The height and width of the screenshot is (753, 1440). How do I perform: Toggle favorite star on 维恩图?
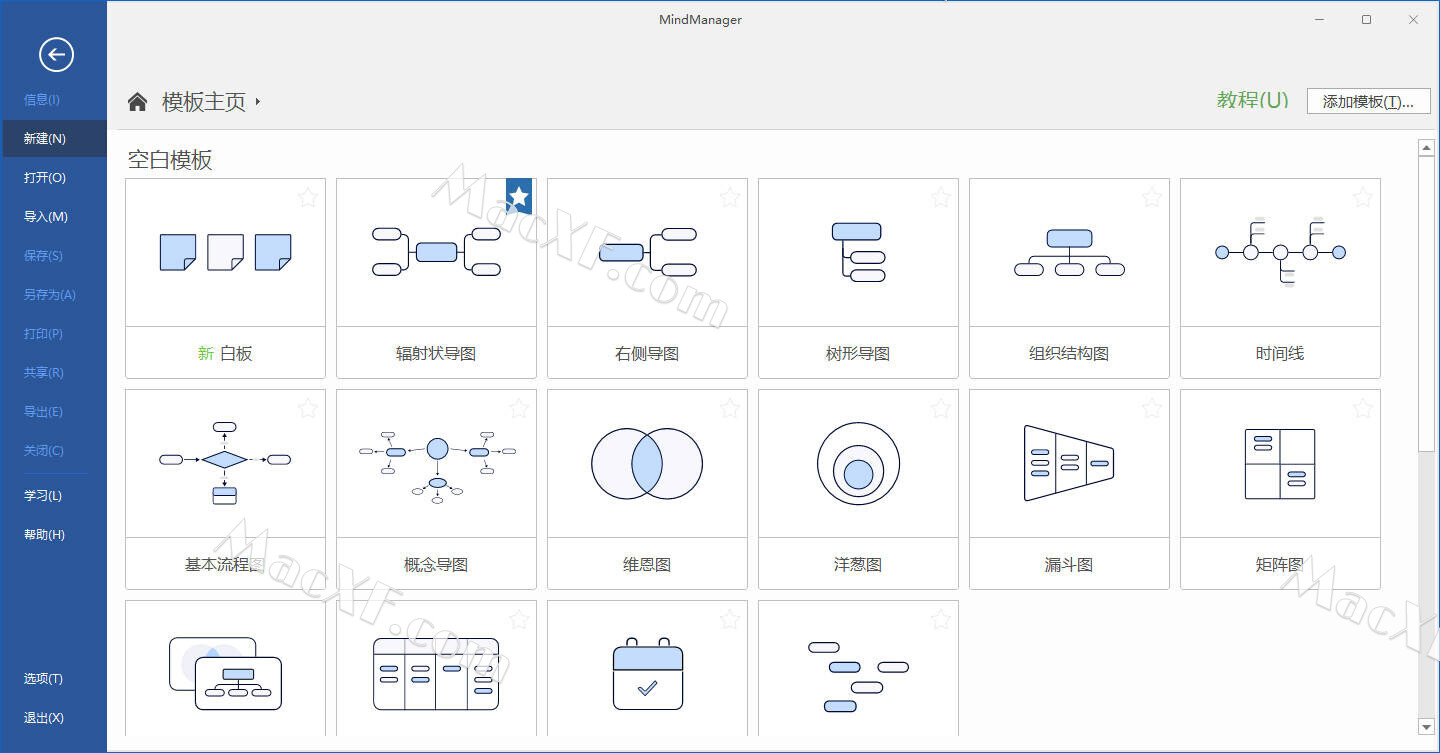pyautogui.click(x=730, y=408)
